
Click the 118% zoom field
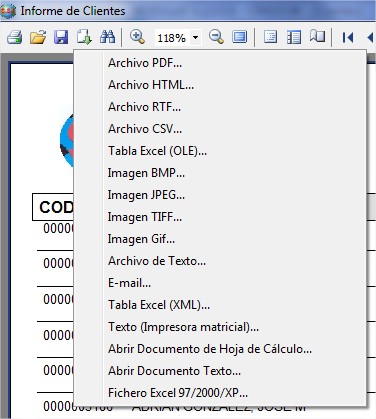[173, 38]
